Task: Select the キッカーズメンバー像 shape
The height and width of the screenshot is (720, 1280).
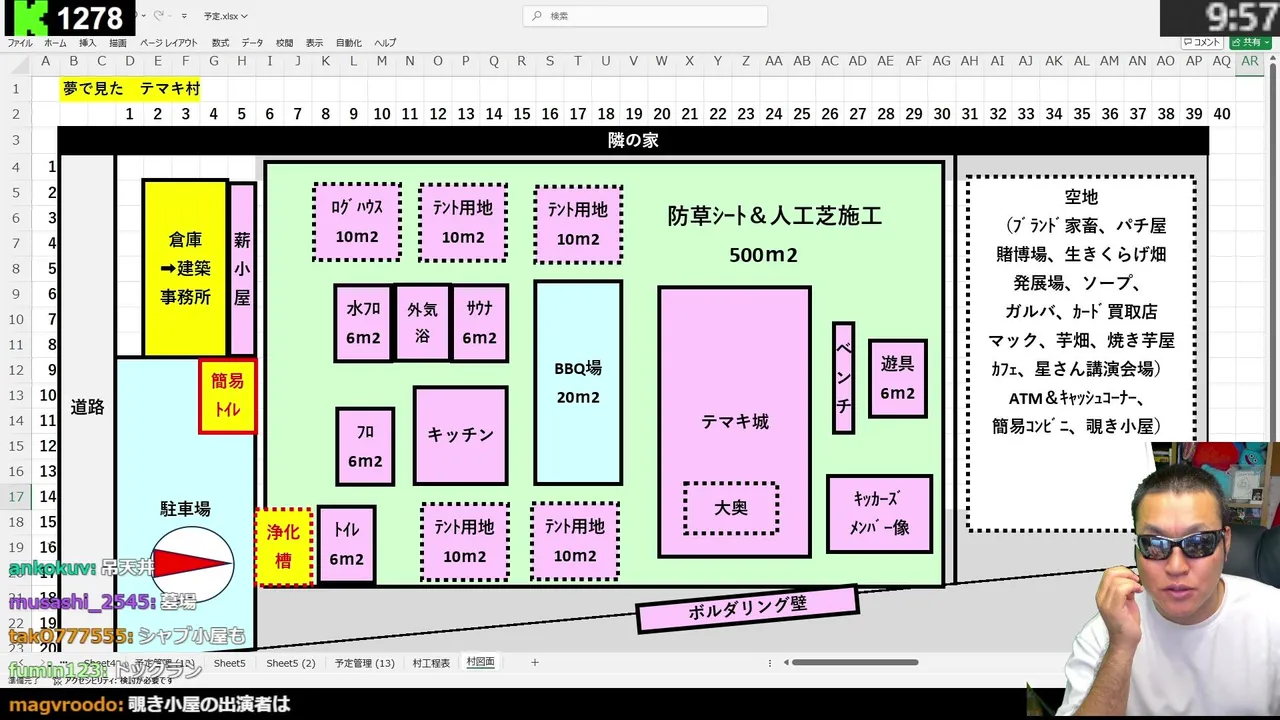Action: click(879, 513)
